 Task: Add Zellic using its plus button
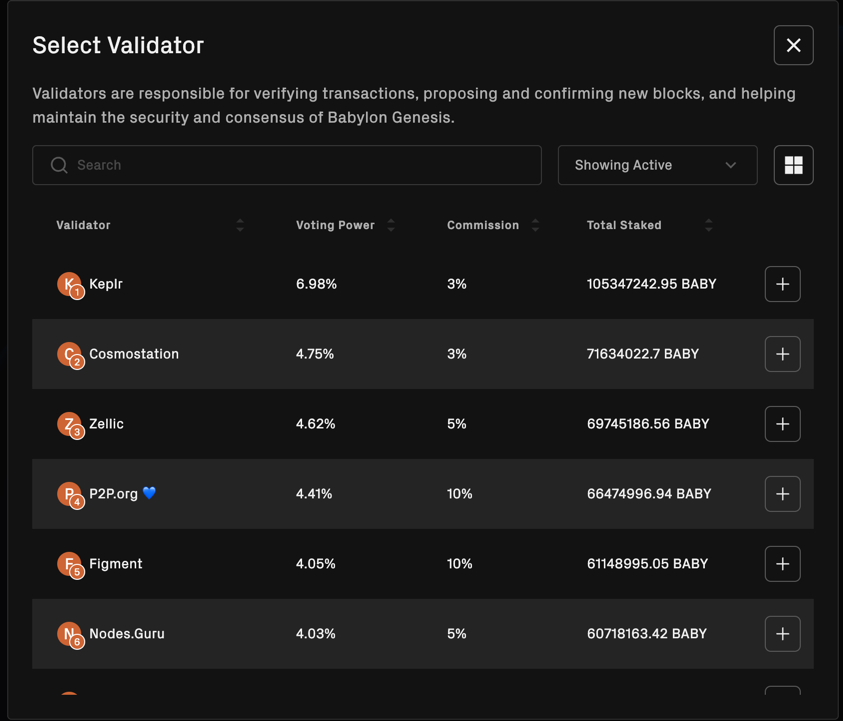point(782,423)
